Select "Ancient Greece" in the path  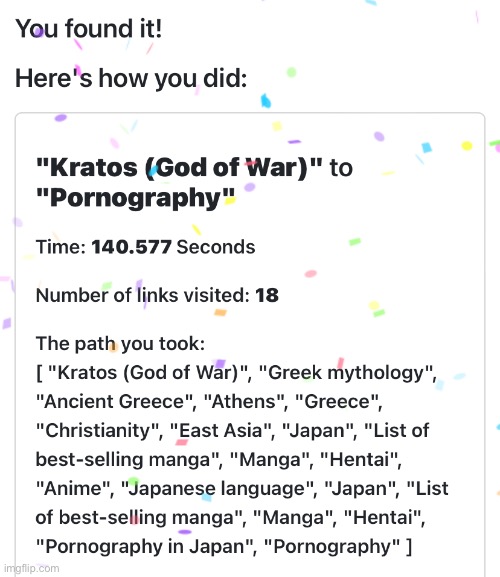114,401
